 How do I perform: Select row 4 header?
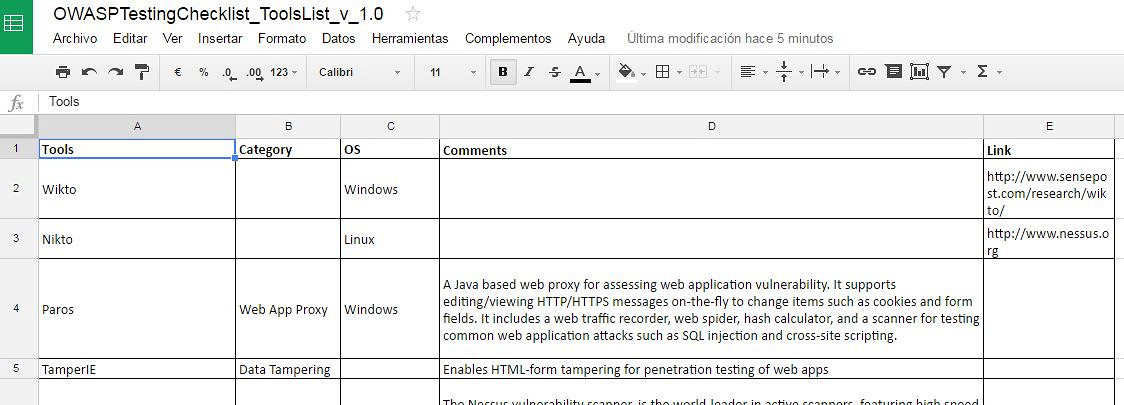[19, 309]
